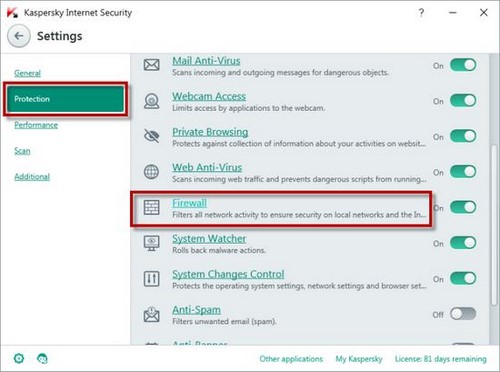Click the vertical scrollbar thumb
Image resolution: width=500 pixels, height=372 pixels.
coord(494,225)
